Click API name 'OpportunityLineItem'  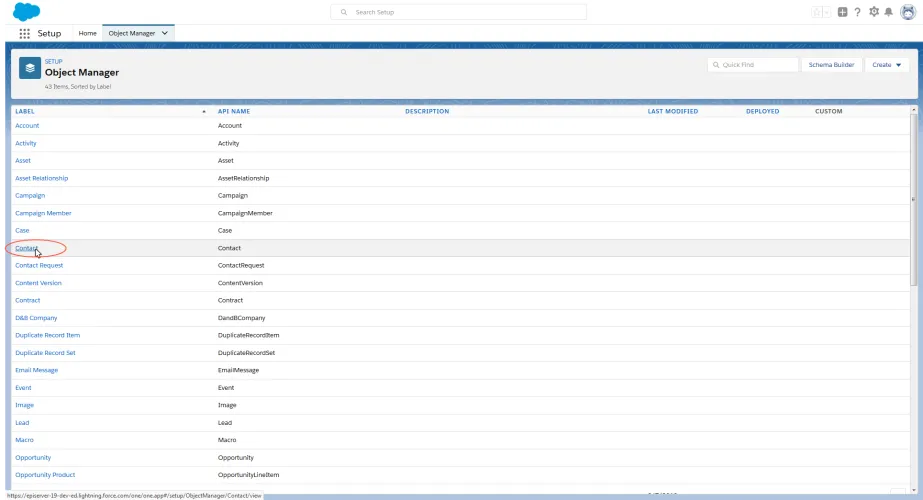(x=248, y=475)
